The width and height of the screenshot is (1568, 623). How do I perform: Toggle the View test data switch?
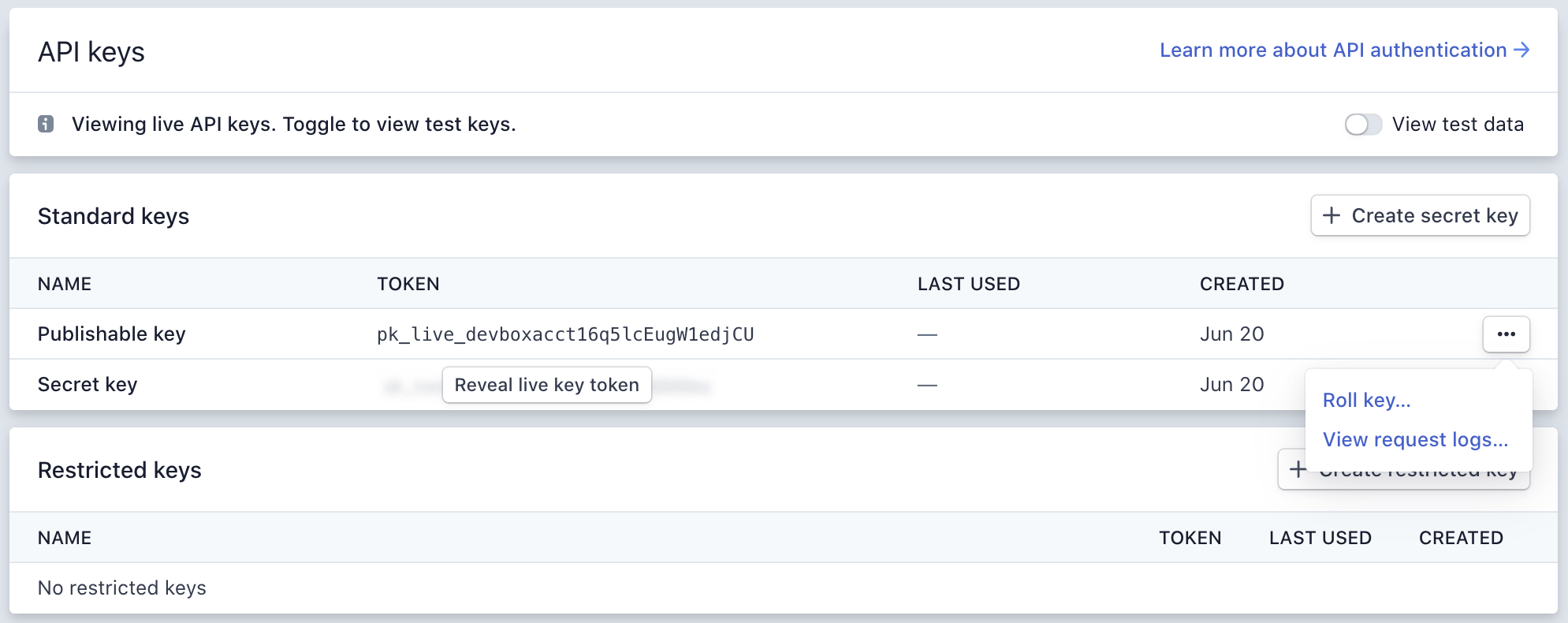point(1363,125)
